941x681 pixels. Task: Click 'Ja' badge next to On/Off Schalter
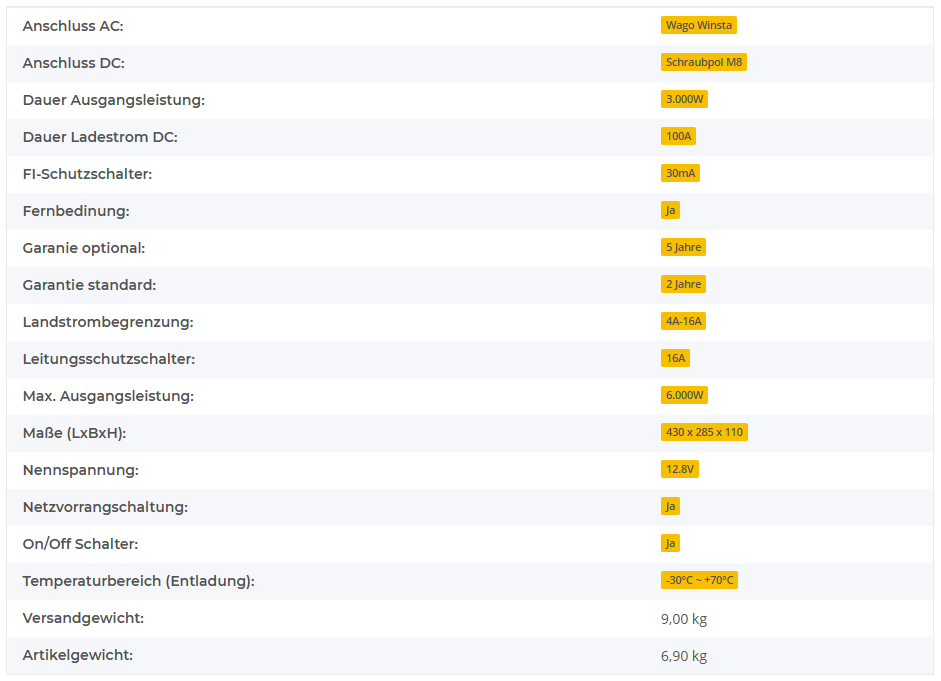(670, 544)
